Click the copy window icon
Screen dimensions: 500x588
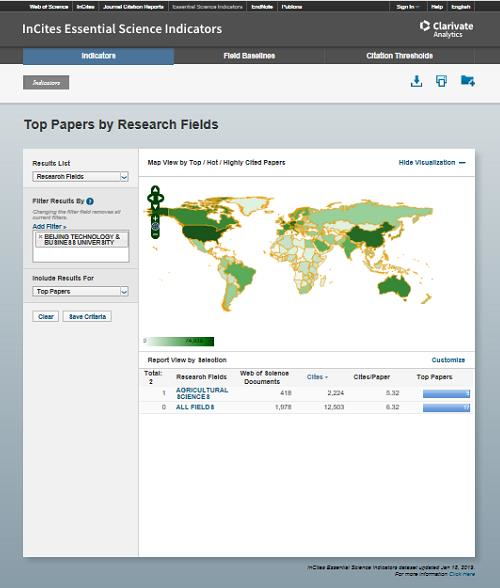(x=441, y=81)
